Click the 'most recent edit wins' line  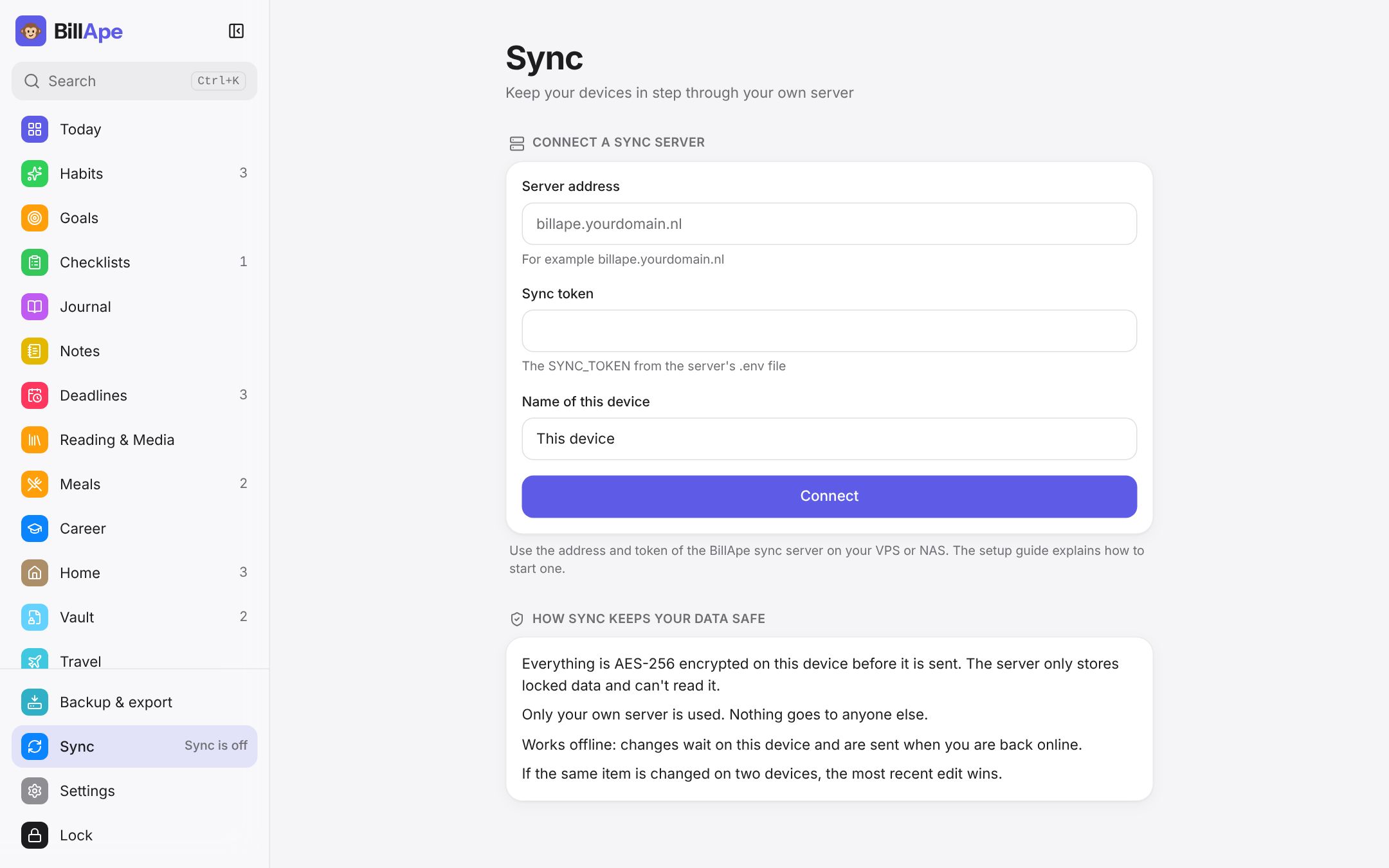[762, 773]
